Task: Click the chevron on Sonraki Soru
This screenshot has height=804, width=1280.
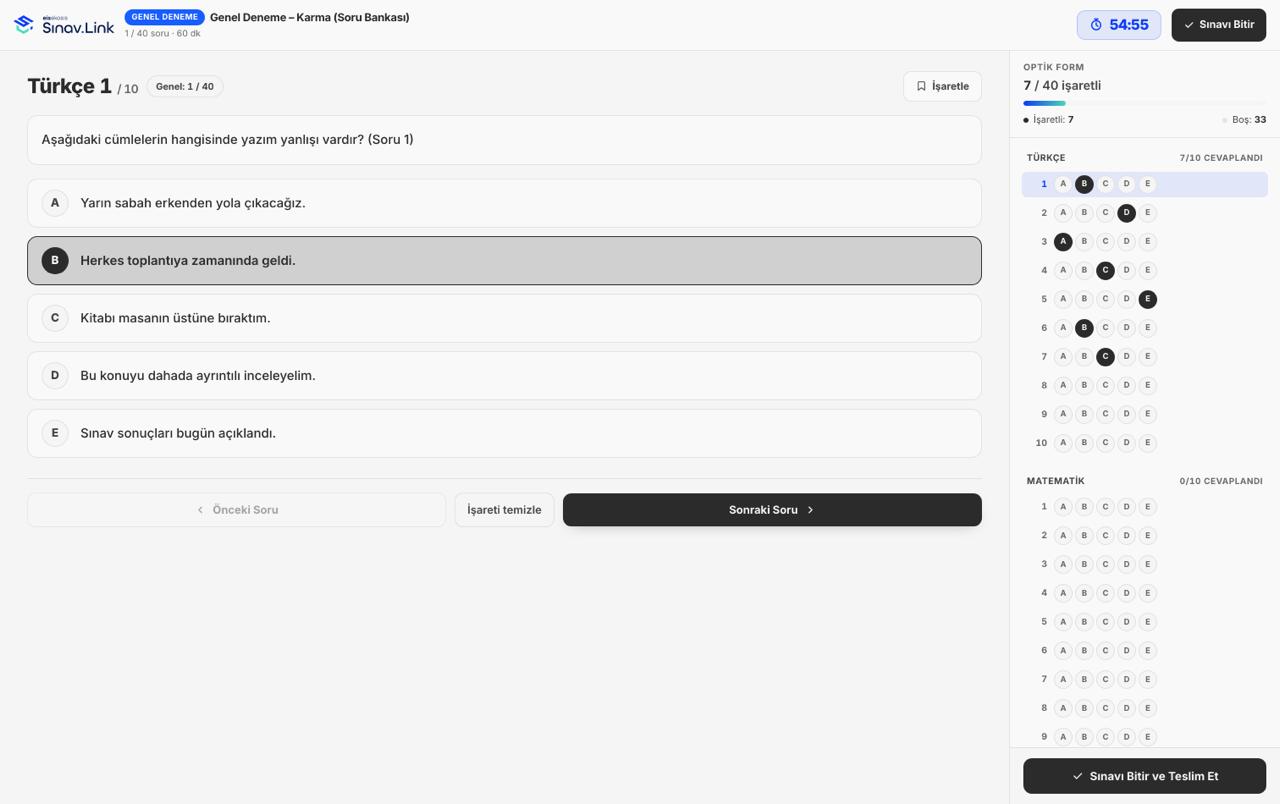Action: click(810, 510)
